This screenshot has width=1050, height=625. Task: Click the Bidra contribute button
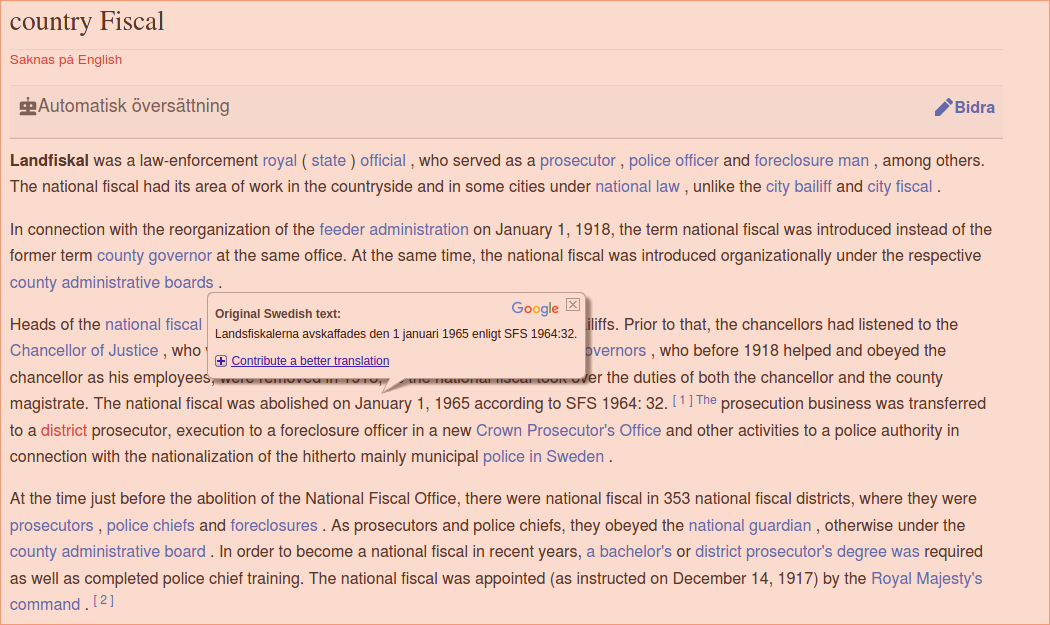[974, 108]
